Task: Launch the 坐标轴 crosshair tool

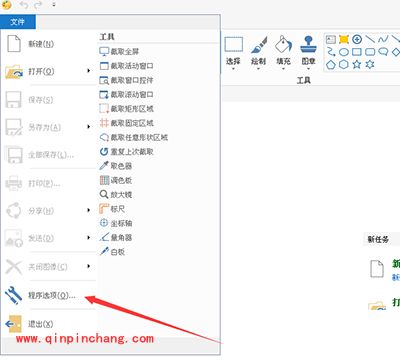Action: 116,223
